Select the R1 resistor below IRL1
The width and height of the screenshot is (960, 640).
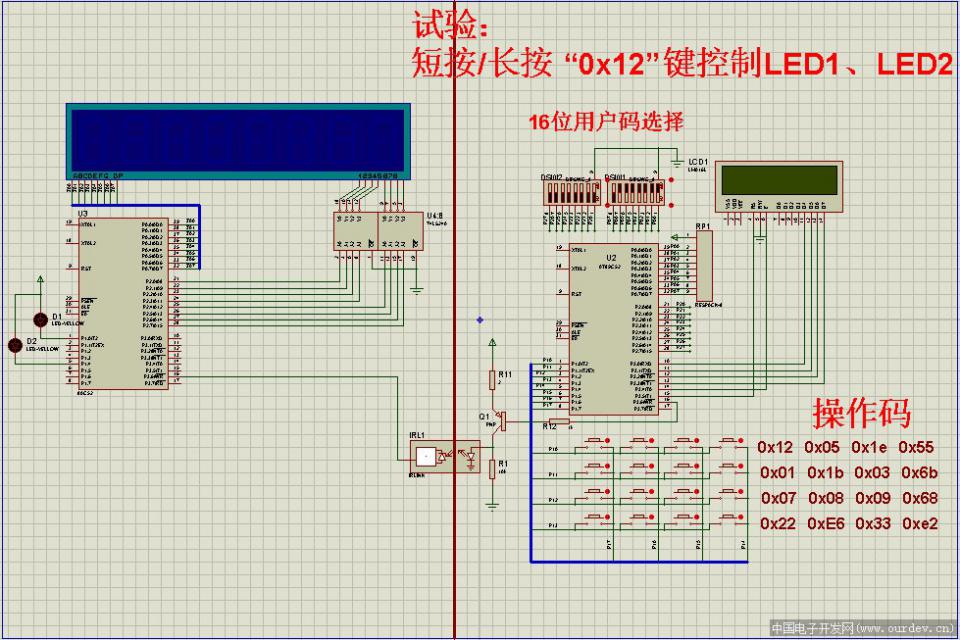click(x=492, y=467)
